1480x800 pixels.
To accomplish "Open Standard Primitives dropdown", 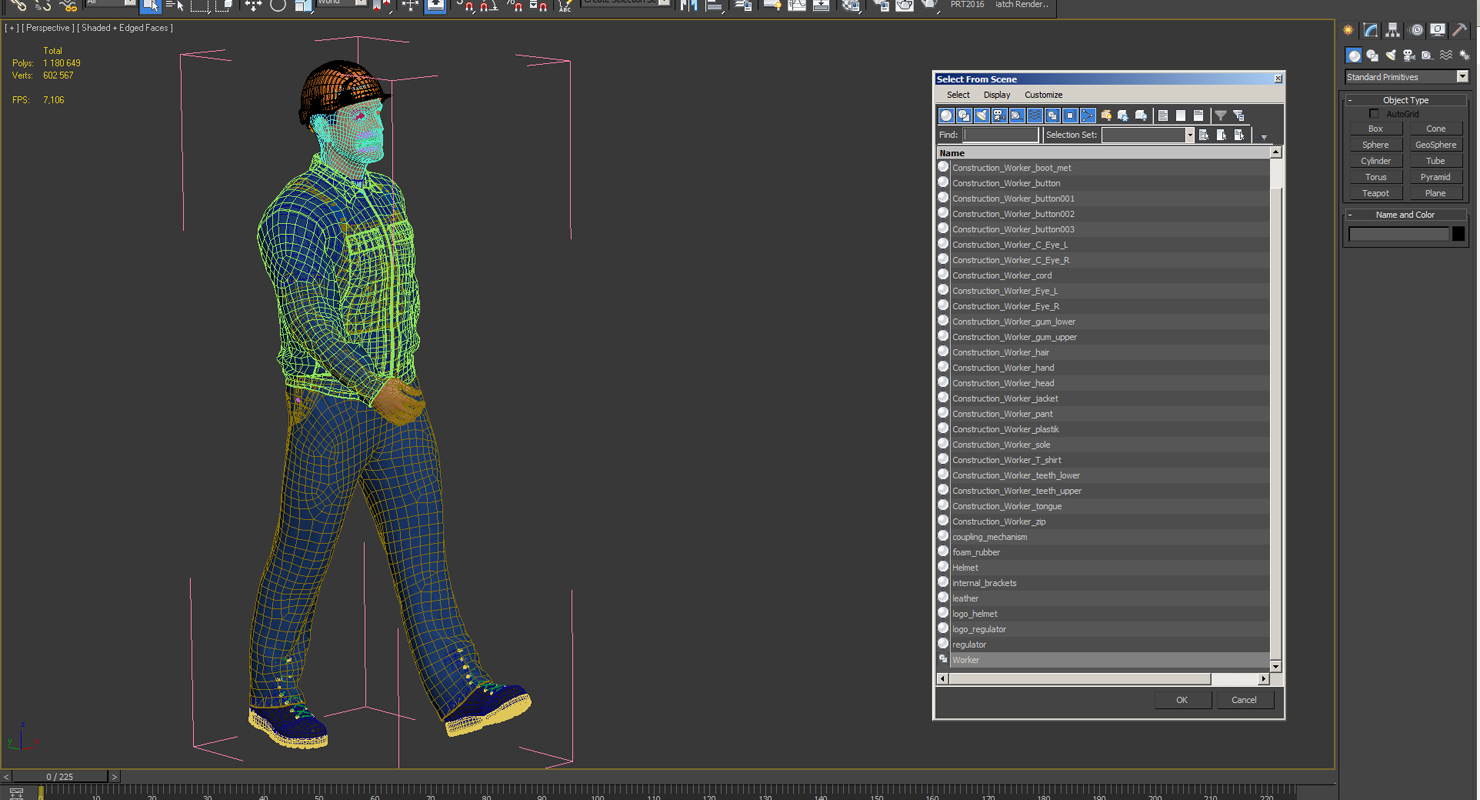I will (x=1406, y=77).
